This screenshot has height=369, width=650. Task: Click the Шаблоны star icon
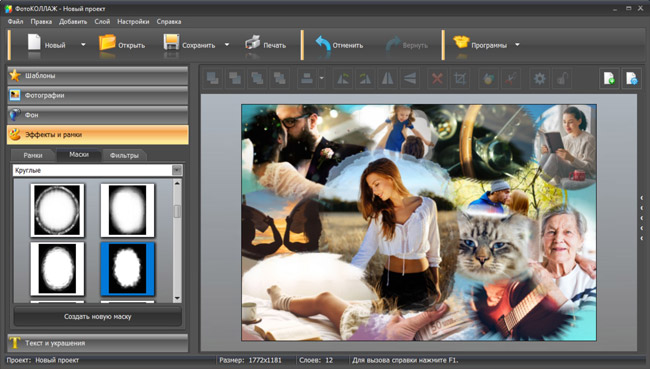click(x=15, y=75)
